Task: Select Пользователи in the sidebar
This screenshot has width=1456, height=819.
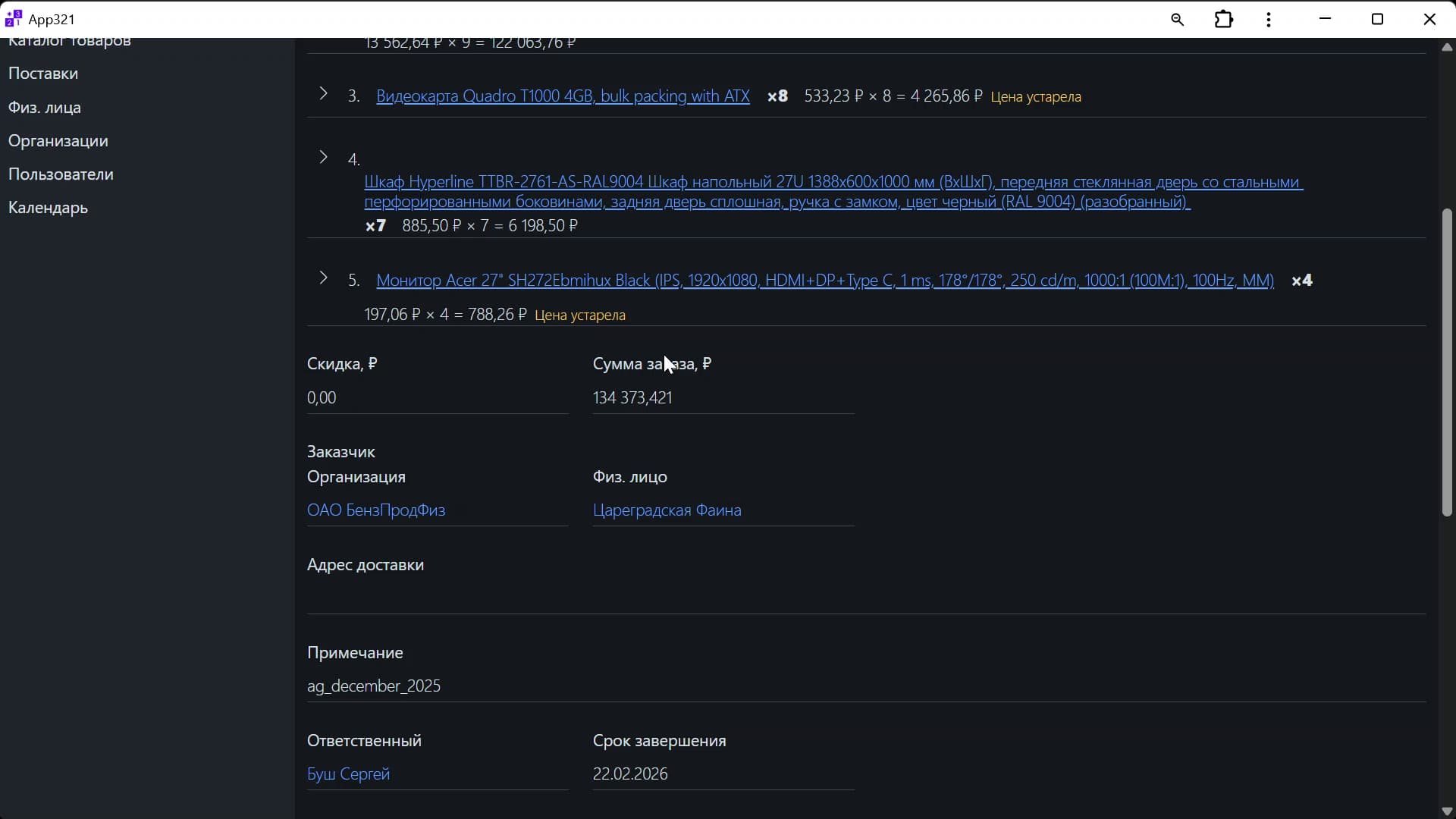Action: pos(61,174)
